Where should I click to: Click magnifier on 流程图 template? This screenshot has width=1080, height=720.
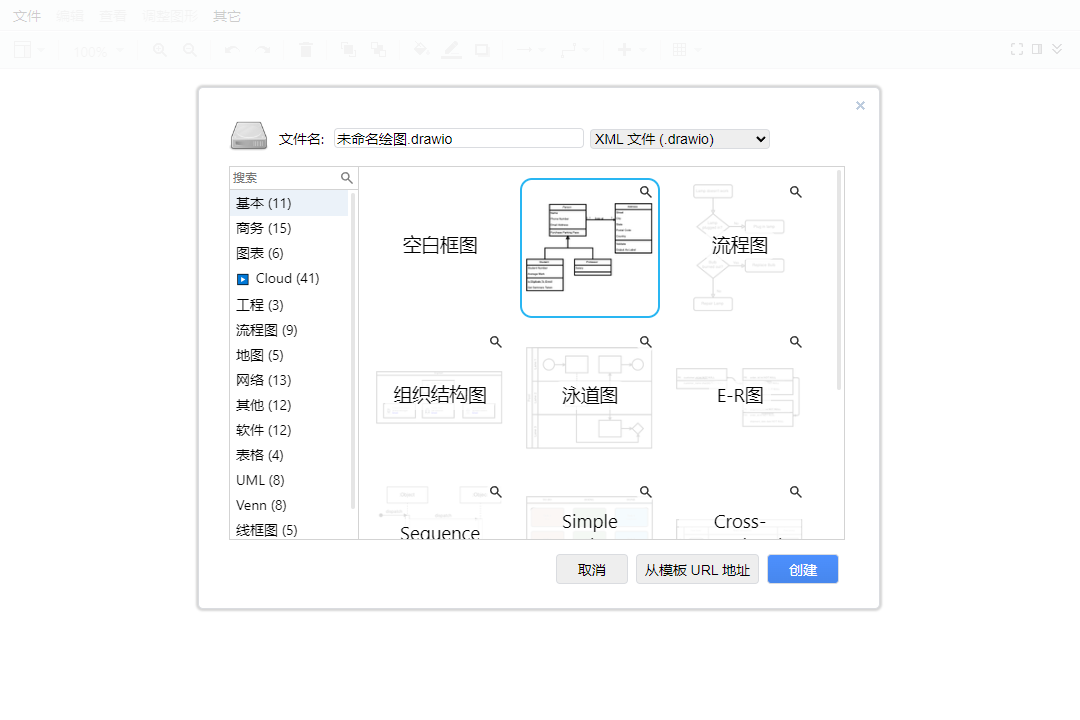pyautogui.click(x=796, y=192)
